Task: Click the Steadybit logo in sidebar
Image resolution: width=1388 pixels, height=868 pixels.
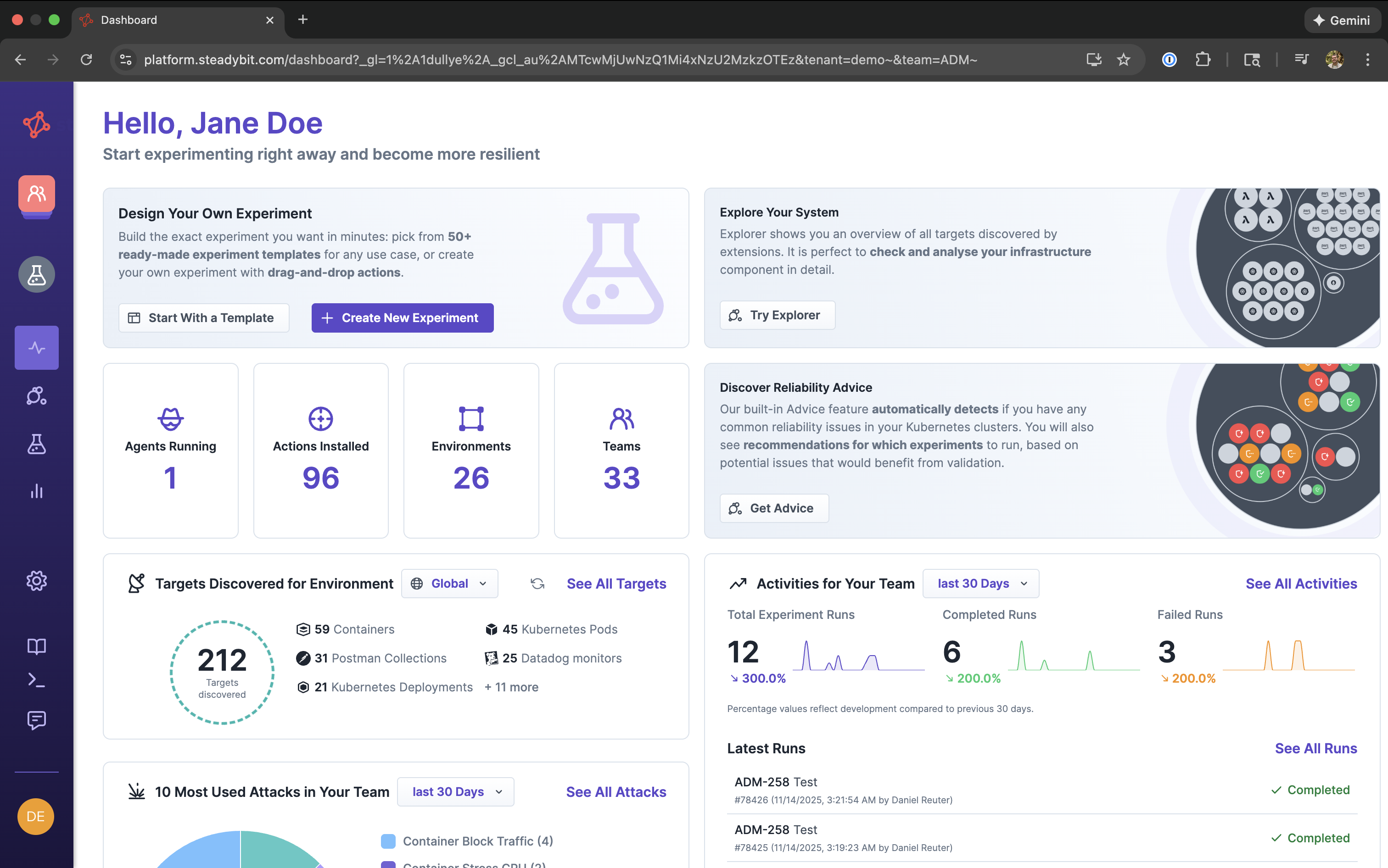Action: coord(36,124)
